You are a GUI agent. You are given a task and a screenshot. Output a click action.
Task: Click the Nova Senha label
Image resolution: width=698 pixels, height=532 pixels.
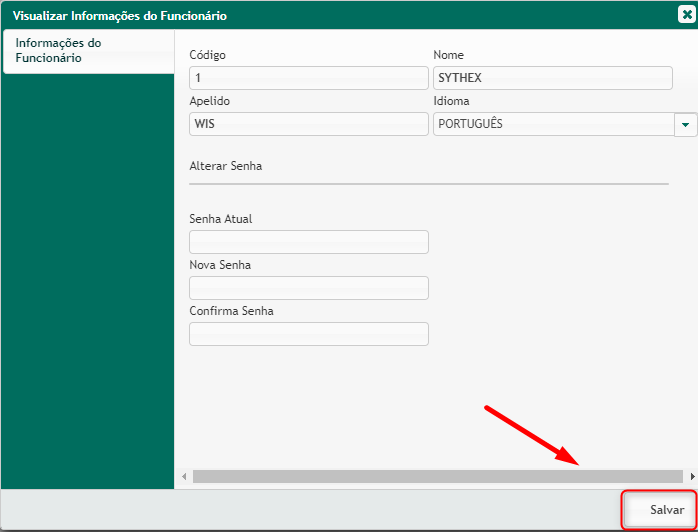pos(220,265)
